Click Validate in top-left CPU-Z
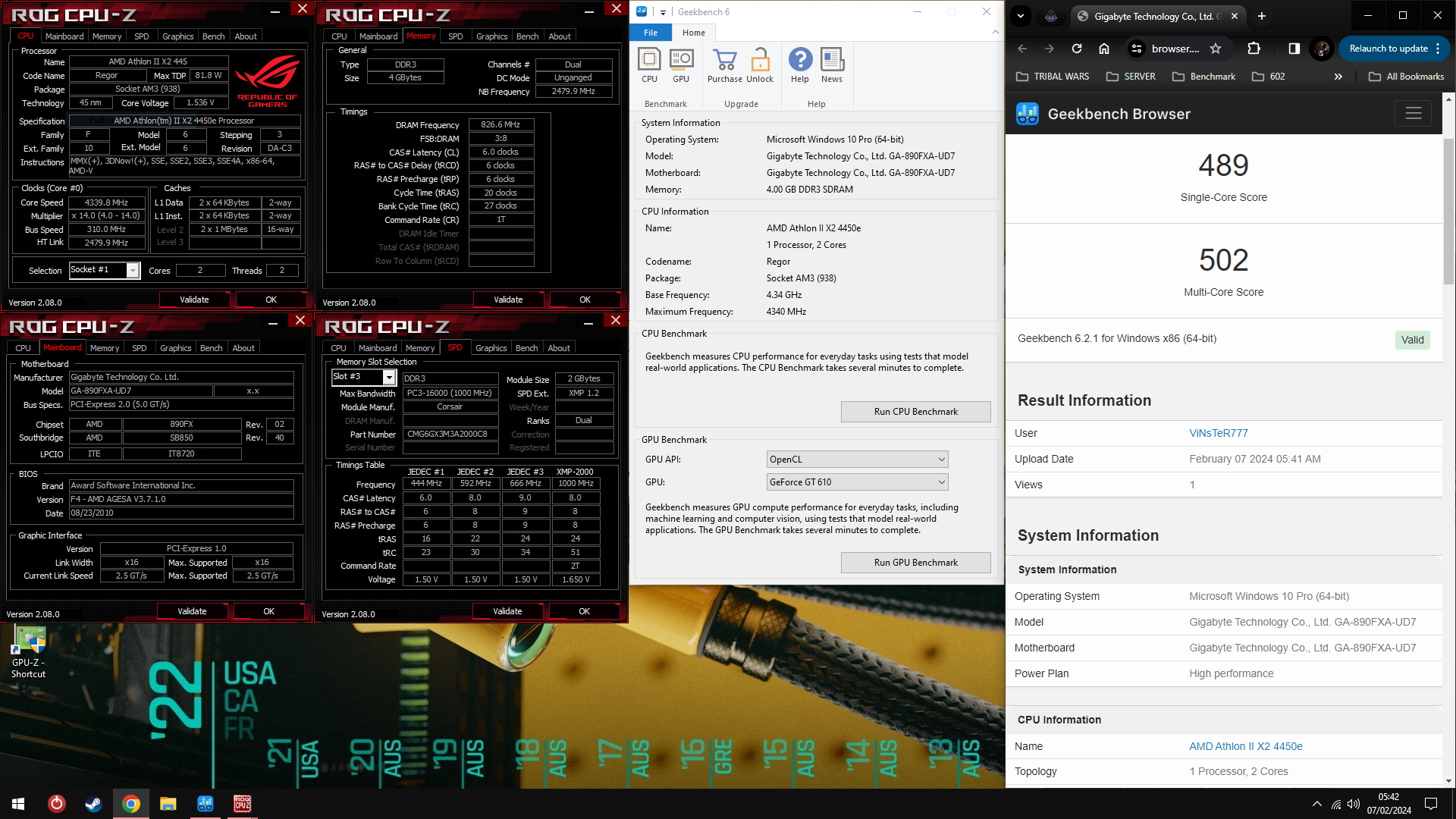 [194, 300]
